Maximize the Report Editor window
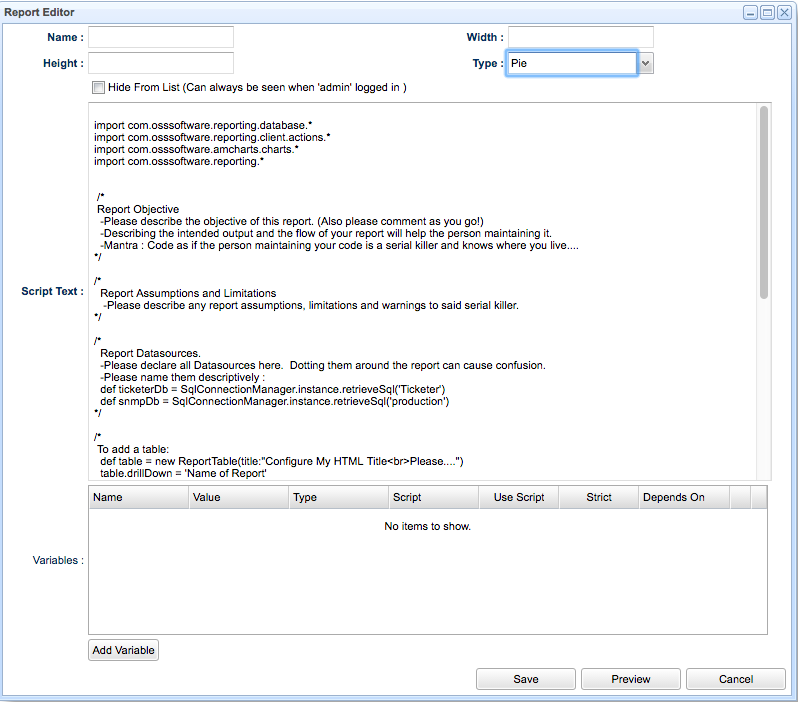This screenshot has height=702, width=798. [767, 13]
